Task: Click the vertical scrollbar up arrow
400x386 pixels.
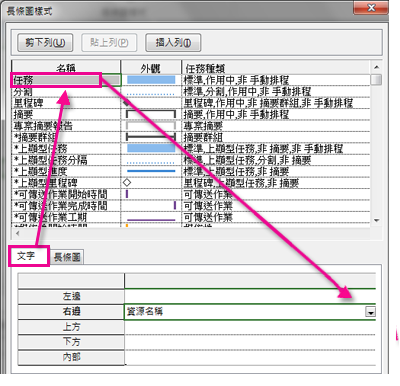Action: pyautogui.click(x=377, y=67)
